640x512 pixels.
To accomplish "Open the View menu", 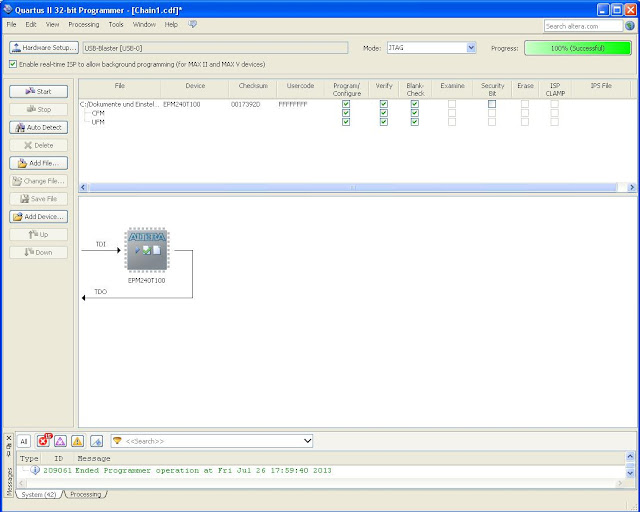I will (52, 24).
